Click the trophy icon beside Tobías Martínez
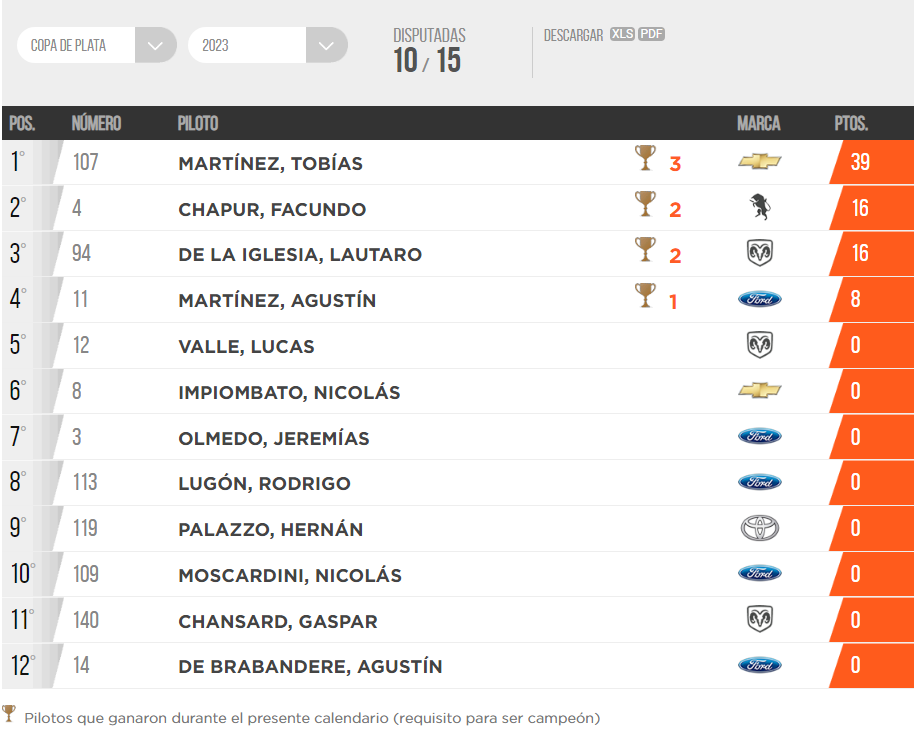This screenshot has height=751, width=914. (645, 158)
